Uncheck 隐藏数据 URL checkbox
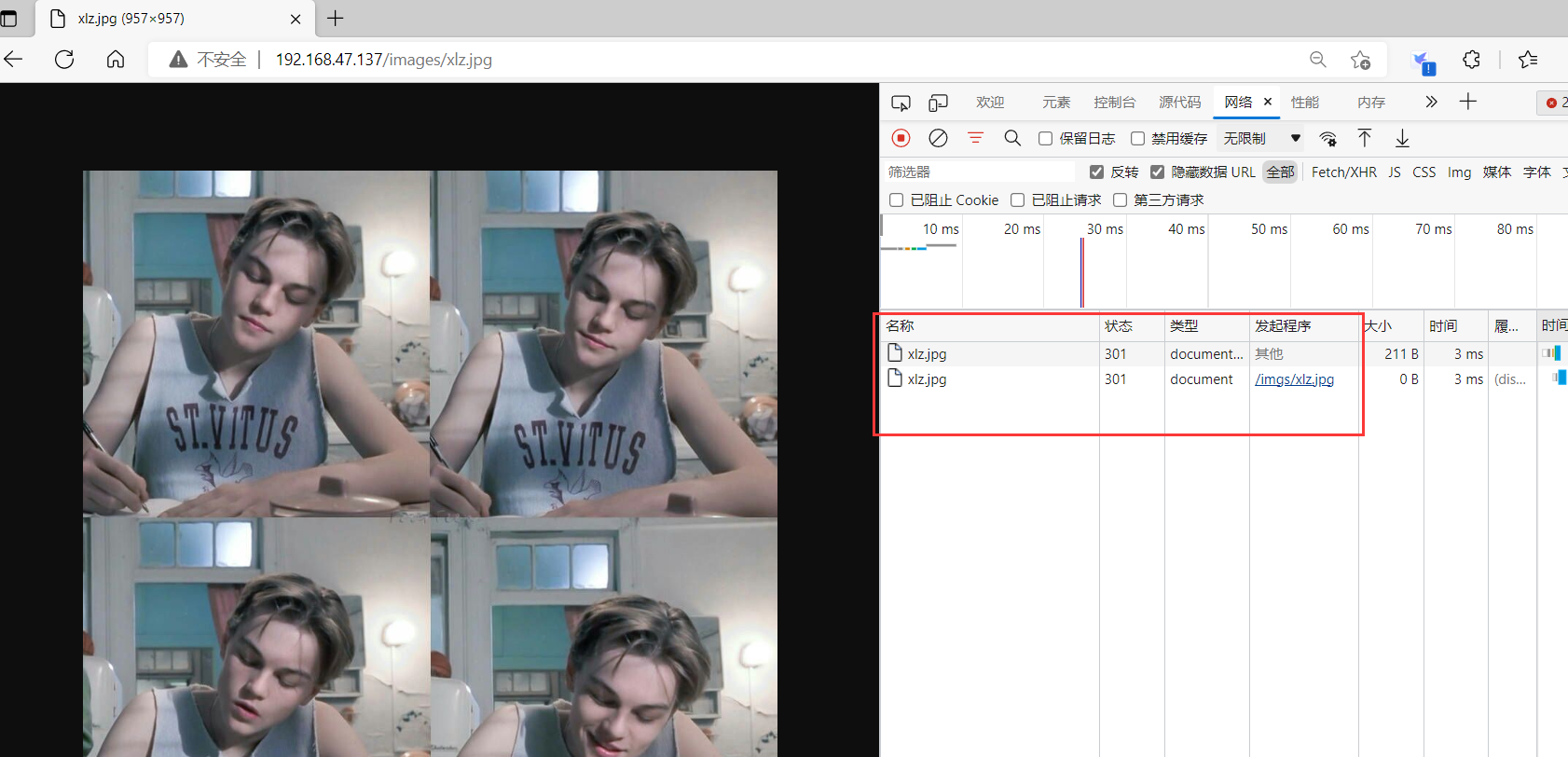The image size is (1568, 757). pyautogui.click(x=1158, y=172)
